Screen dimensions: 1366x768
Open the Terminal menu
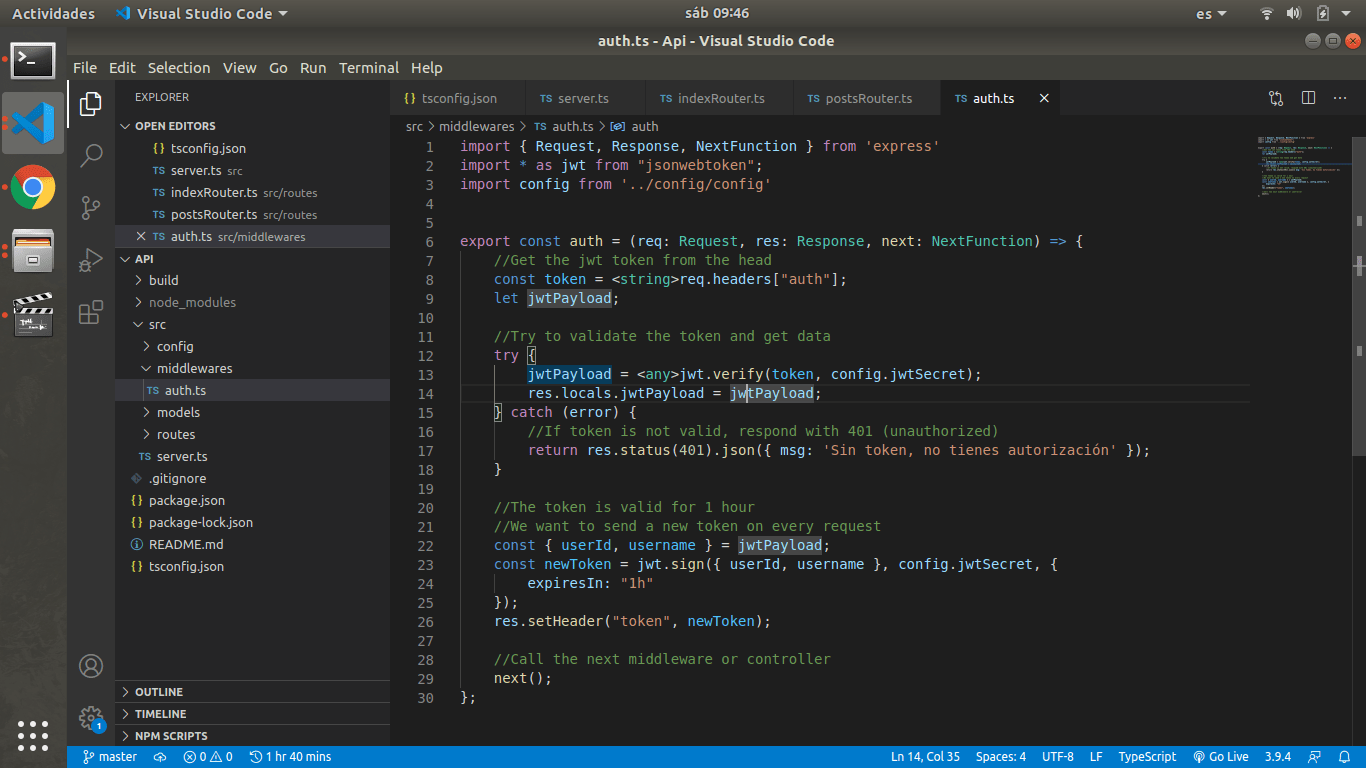368,68
